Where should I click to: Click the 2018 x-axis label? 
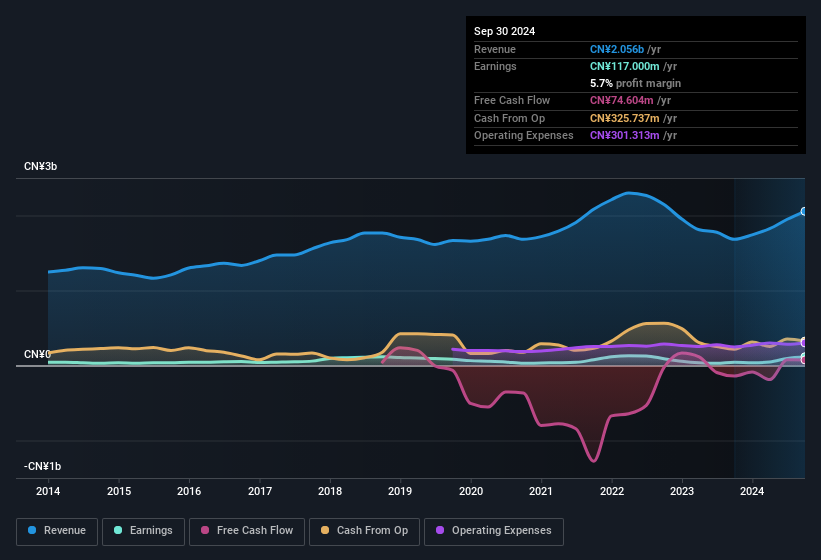pos(330,491)
